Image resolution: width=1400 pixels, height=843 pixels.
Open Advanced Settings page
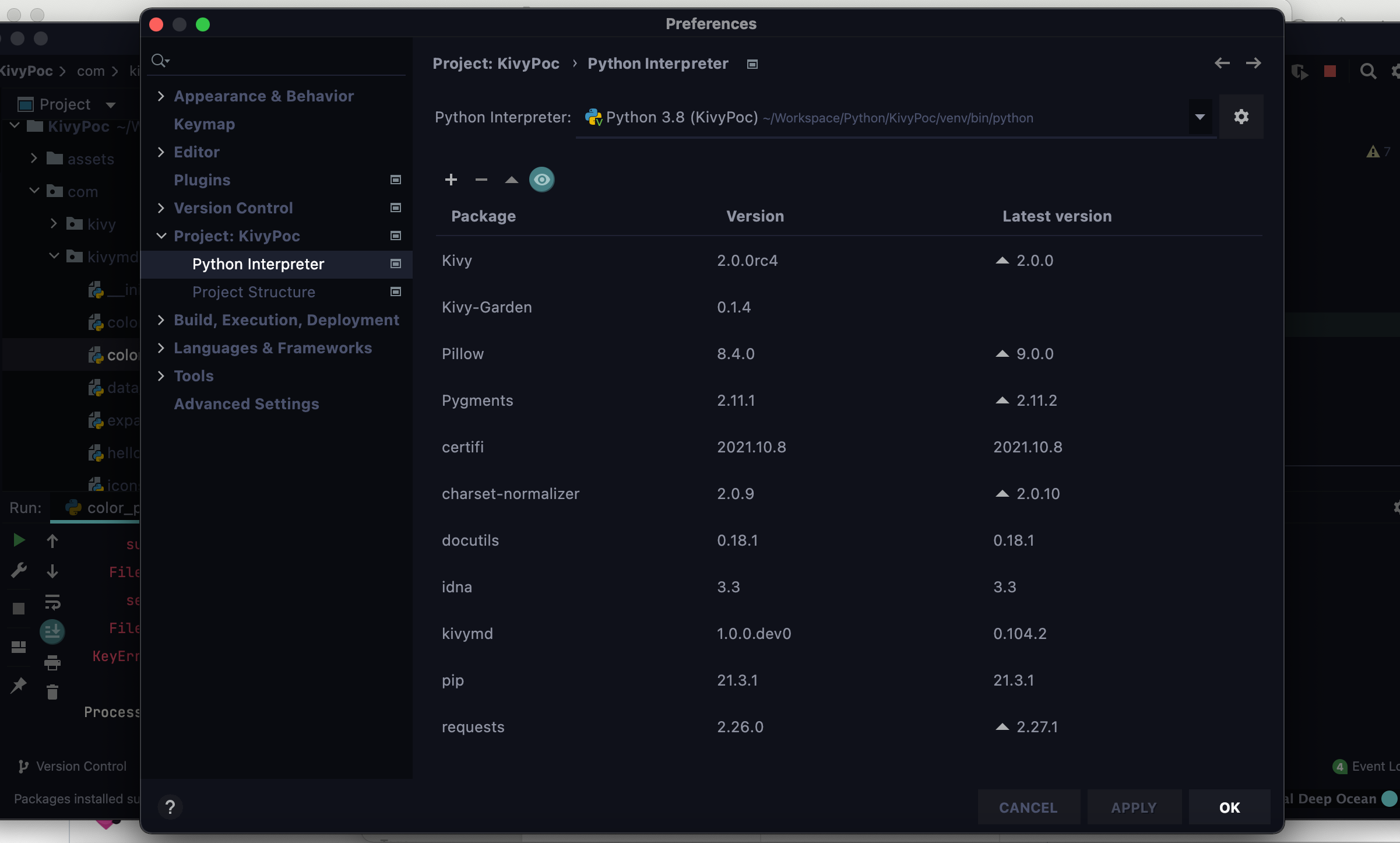(246, 404)
